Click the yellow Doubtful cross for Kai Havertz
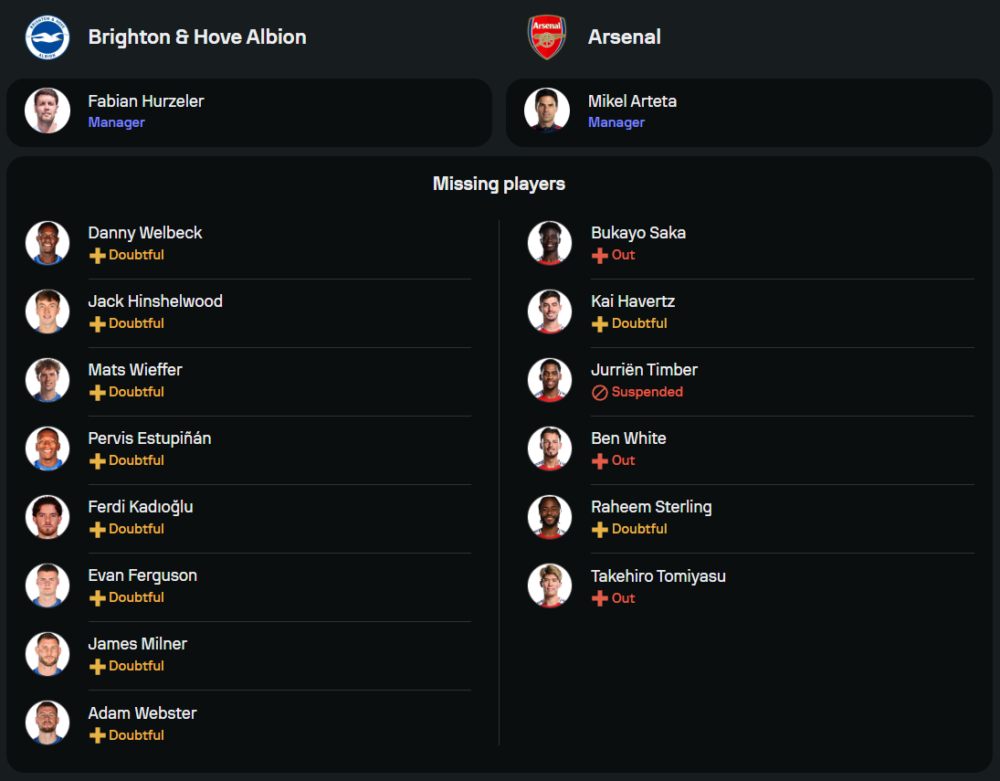This screenshot has width=1000, height=781. tap(600, 324)
